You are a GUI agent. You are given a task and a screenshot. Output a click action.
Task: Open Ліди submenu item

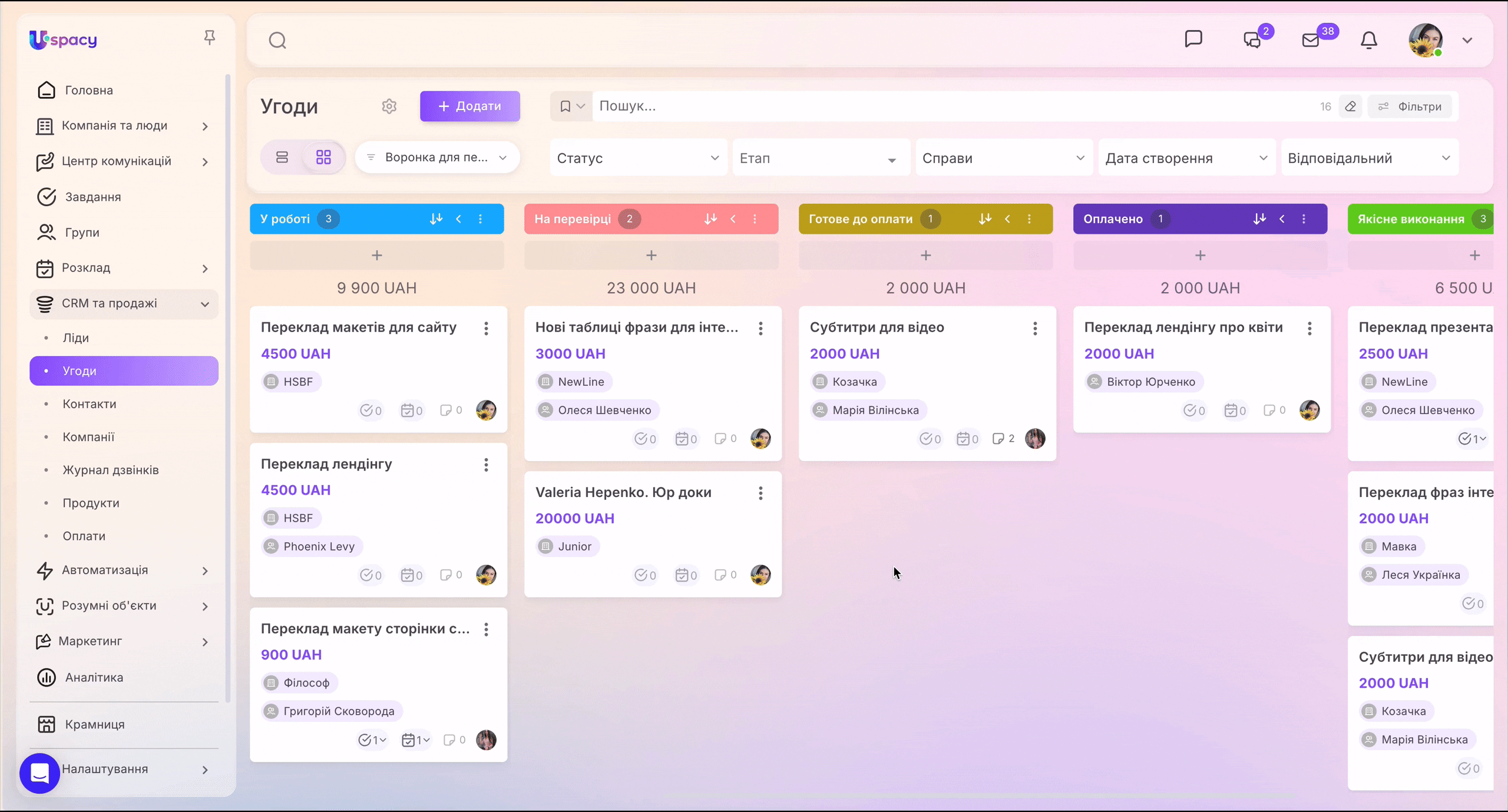point(76,338)
